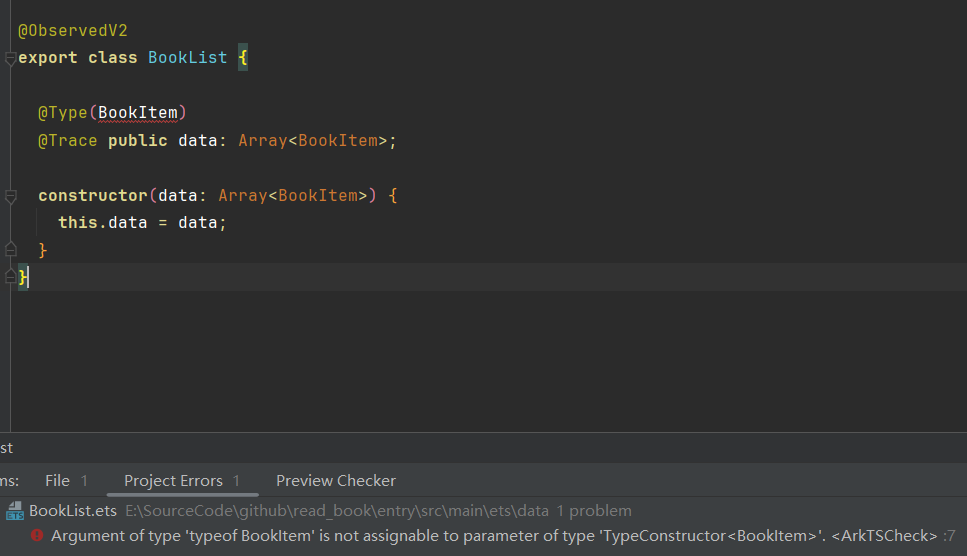
Task: Click the @Trace decorator
Action: tap(67, 141)
